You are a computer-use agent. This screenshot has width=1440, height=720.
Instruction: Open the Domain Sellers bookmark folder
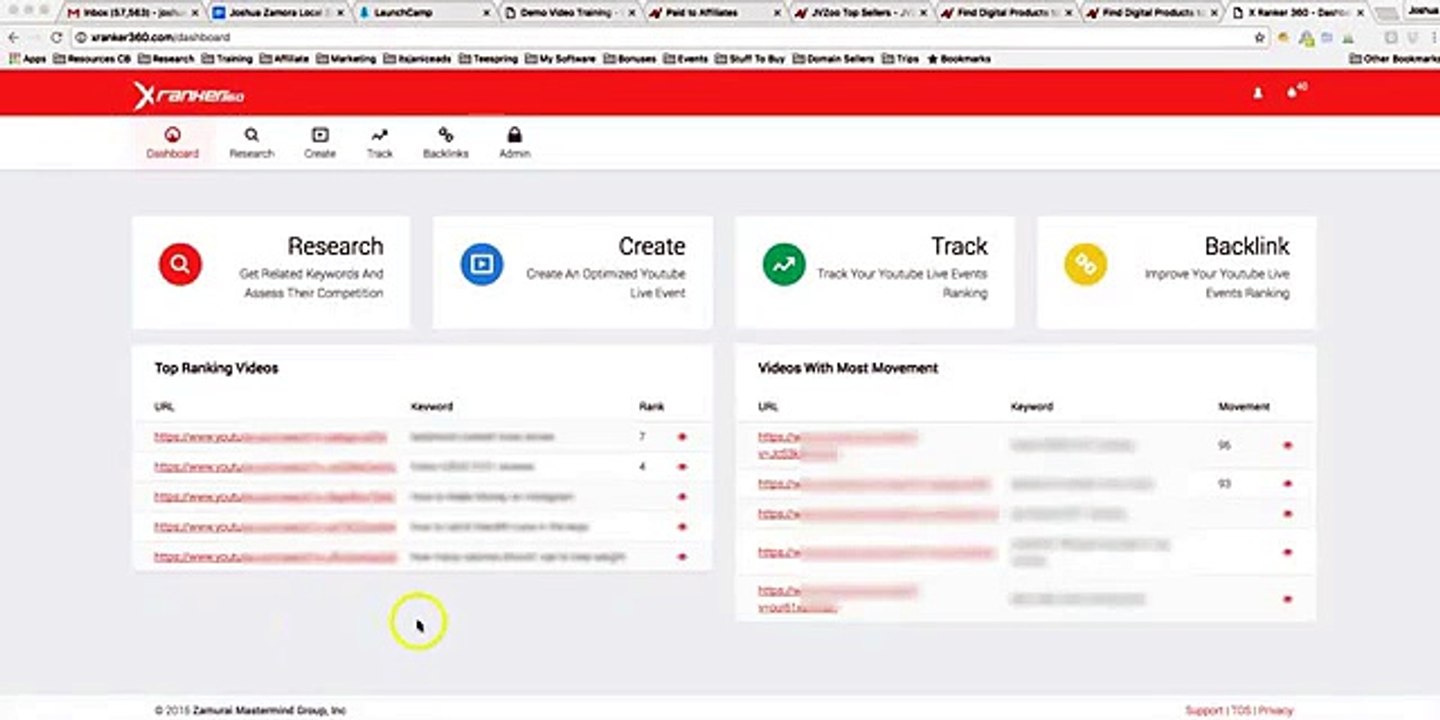pos(834,59)
